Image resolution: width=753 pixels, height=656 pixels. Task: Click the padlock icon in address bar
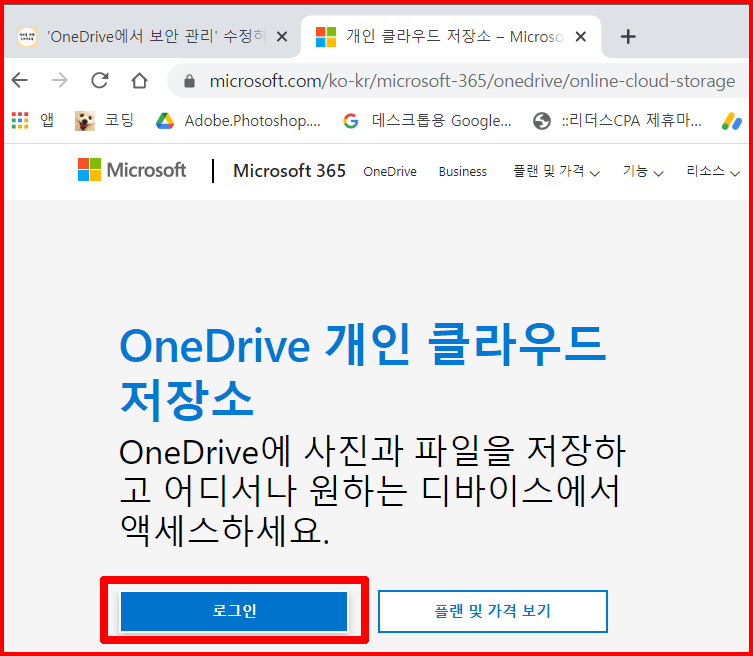coord(189,81)
